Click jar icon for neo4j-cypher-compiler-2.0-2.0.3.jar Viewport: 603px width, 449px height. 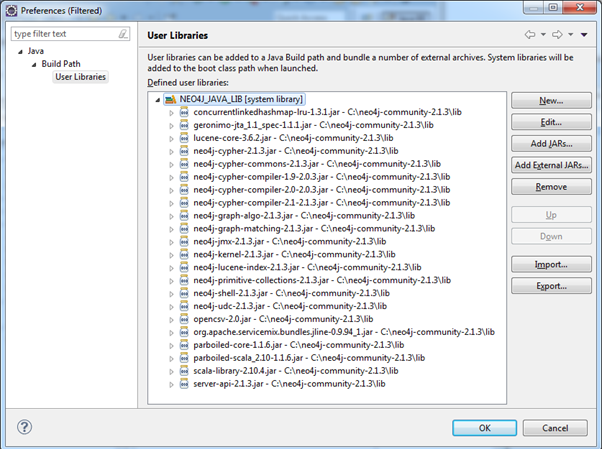click(x=184, y=190)
